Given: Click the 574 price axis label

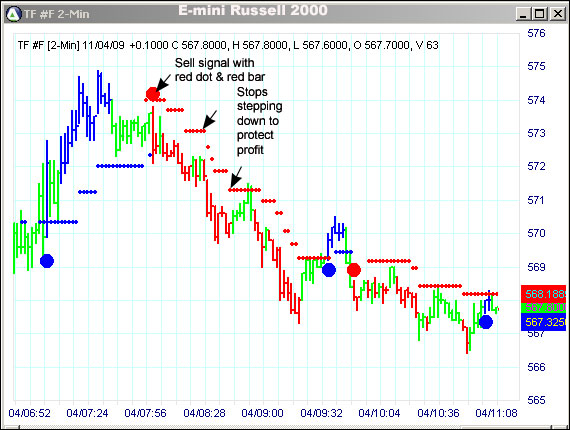Looking at the screenshot, I should tap(536, 100).
